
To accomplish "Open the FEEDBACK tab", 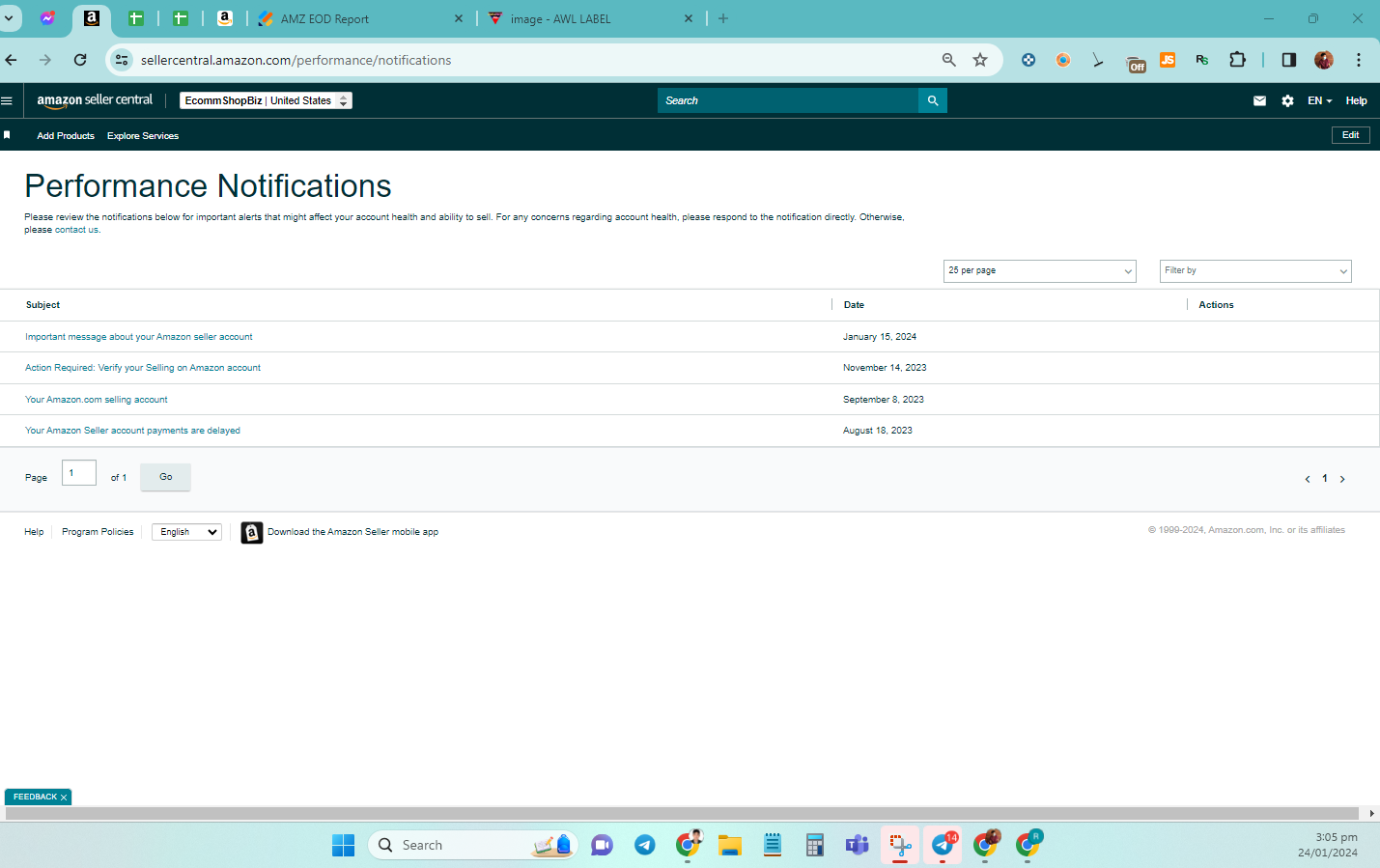I will (x=35, y=797).
